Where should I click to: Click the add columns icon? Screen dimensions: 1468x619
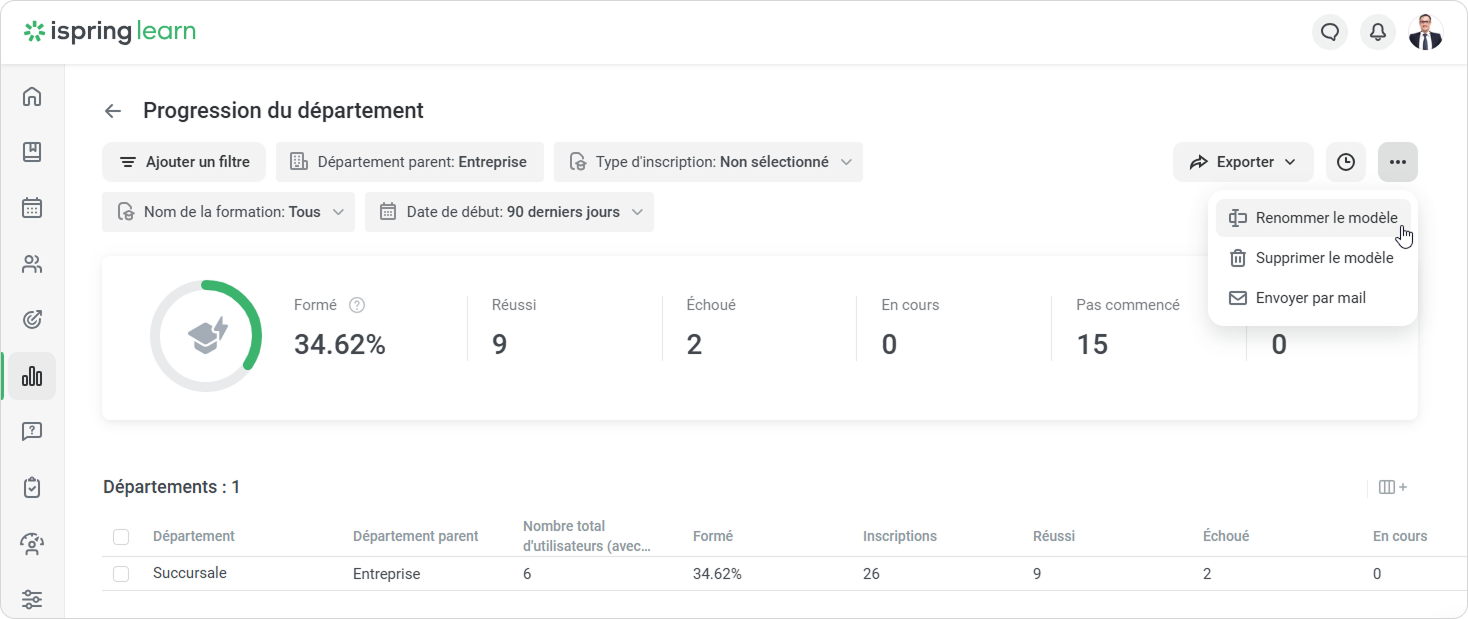pos(1392,487)
